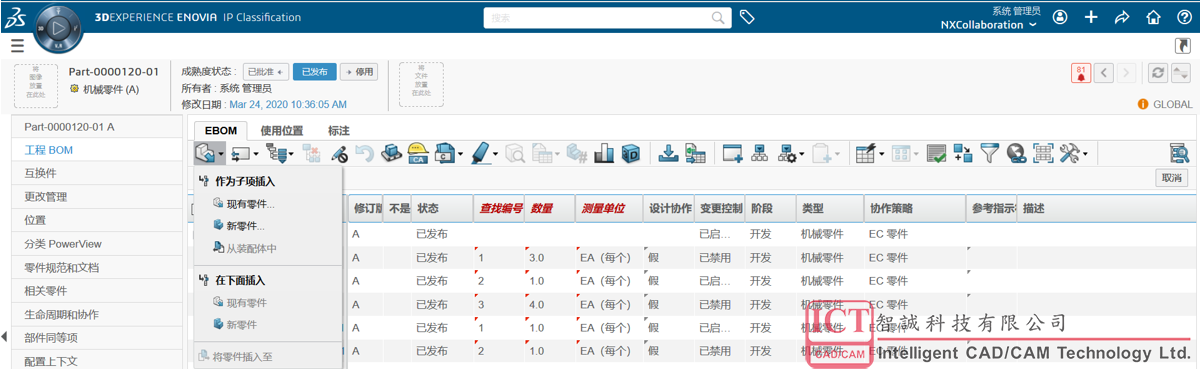Click the download arrow toolbar icon
1200x369 pixels.
[x=669, y=153]
